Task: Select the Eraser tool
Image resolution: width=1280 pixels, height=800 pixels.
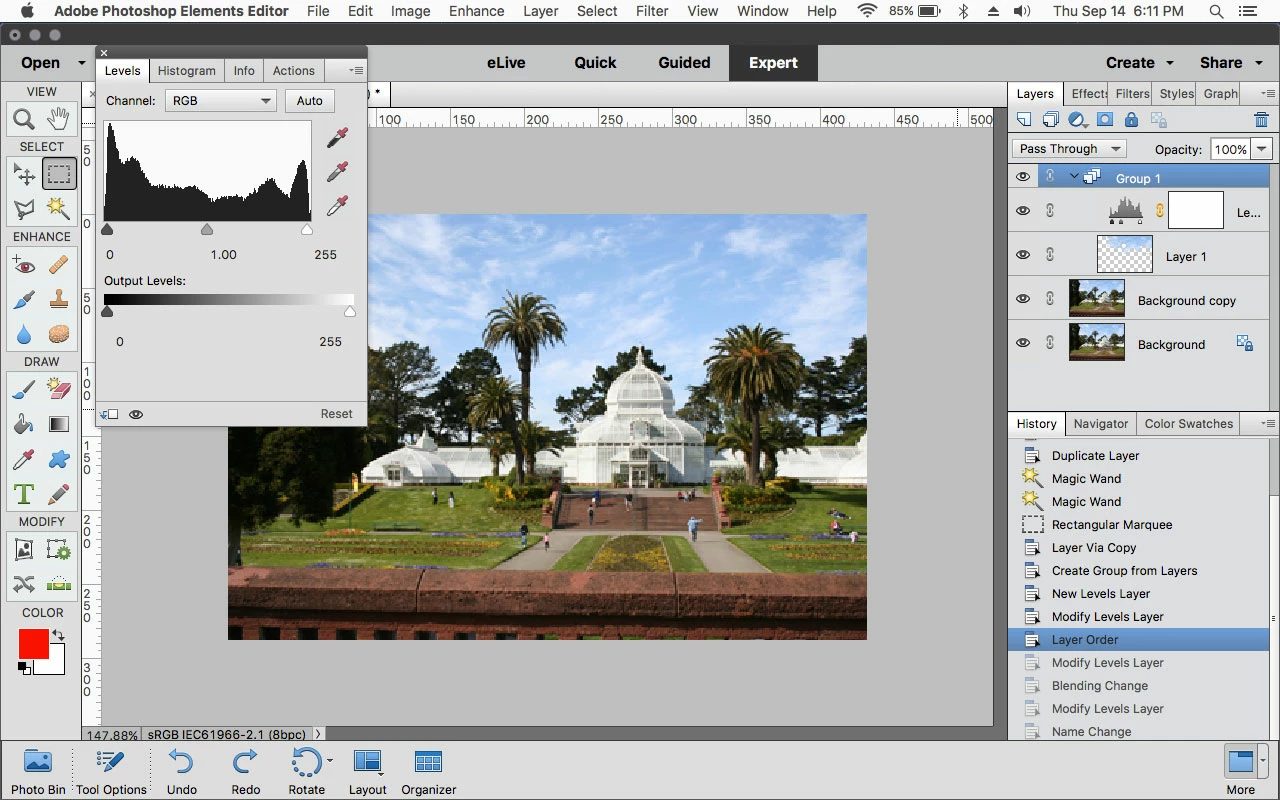Action: tap(58, 390)
